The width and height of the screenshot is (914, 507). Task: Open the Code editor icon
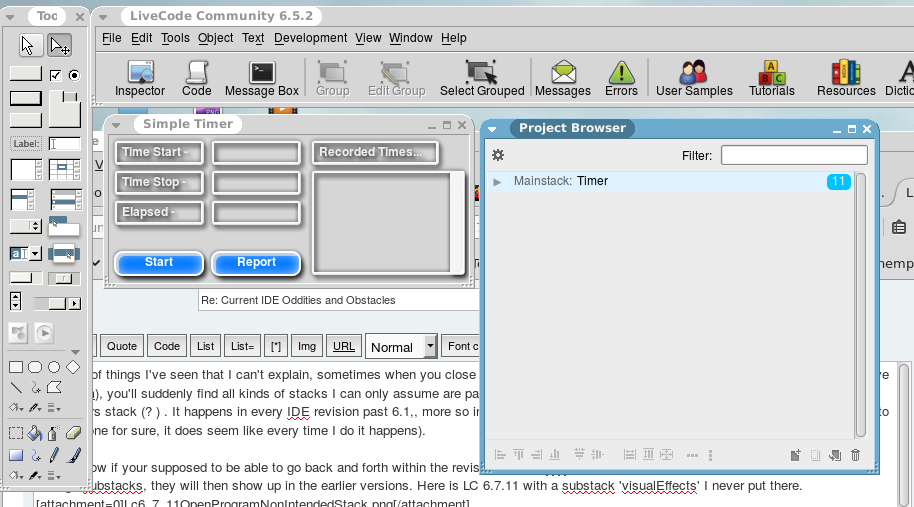click(x=196, y=78)
